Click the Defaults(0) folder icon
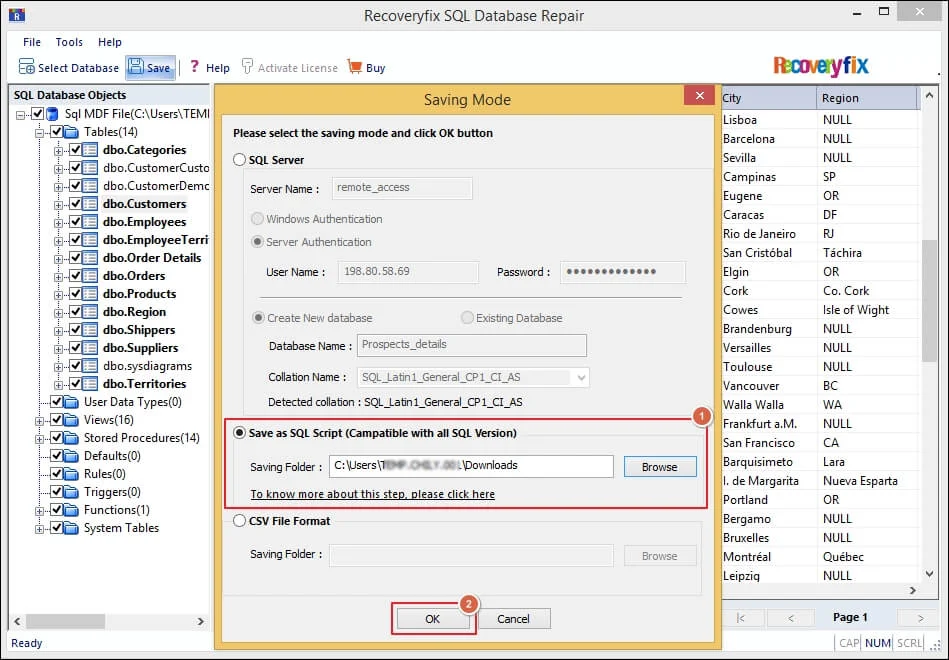 pos(71,456)
